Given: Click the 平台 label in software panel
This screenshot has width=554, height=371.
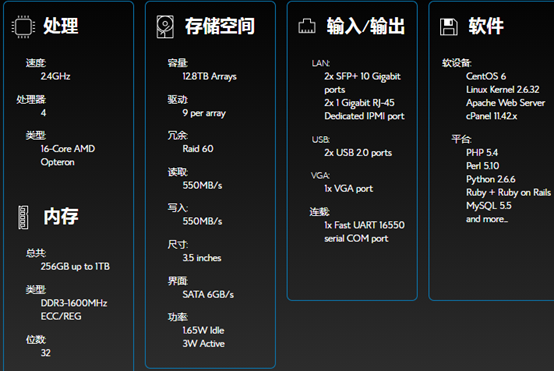Looking at the screenshot, I should (461, 139).
